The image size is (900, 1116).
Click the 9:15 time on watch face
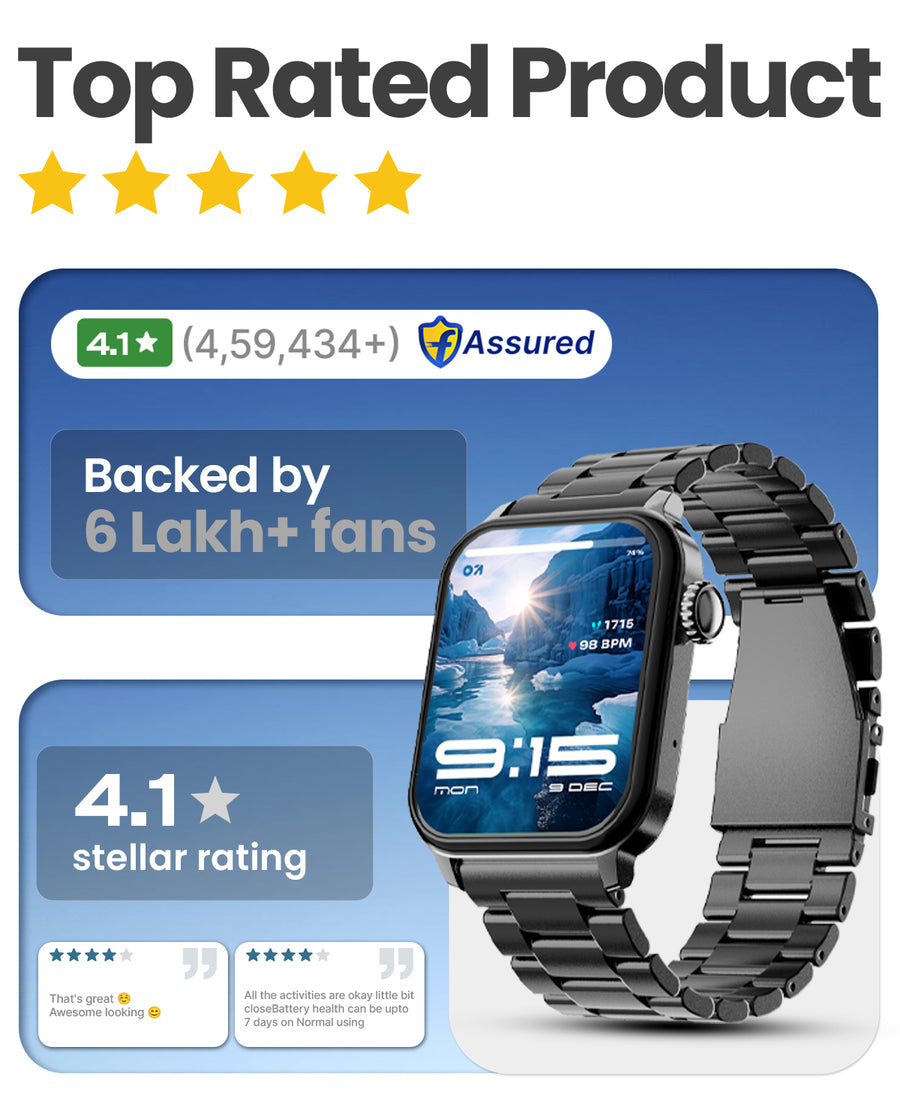coord(526,758)
